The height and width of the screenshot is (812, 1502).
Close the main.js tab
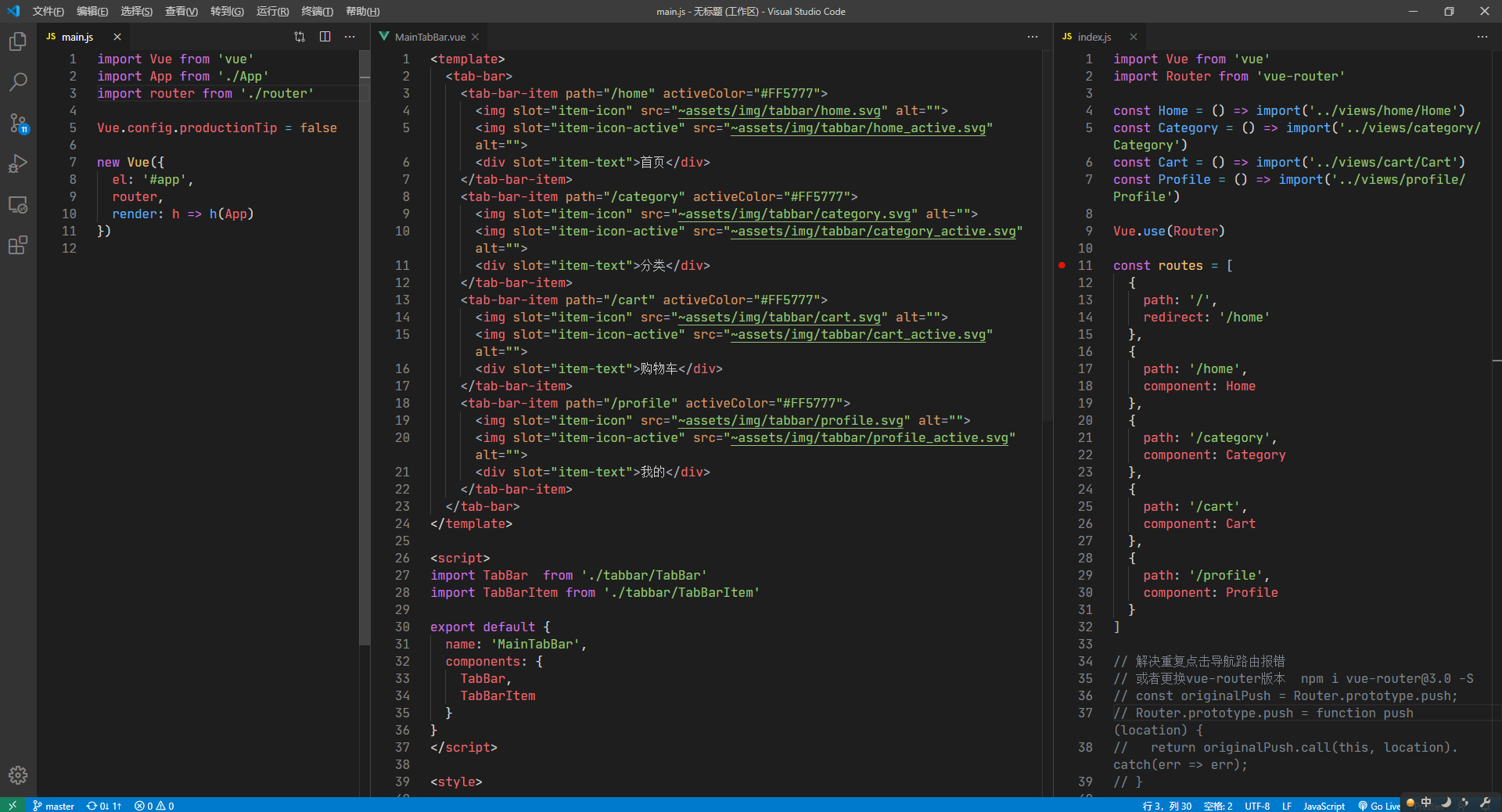tap(117, 37)
